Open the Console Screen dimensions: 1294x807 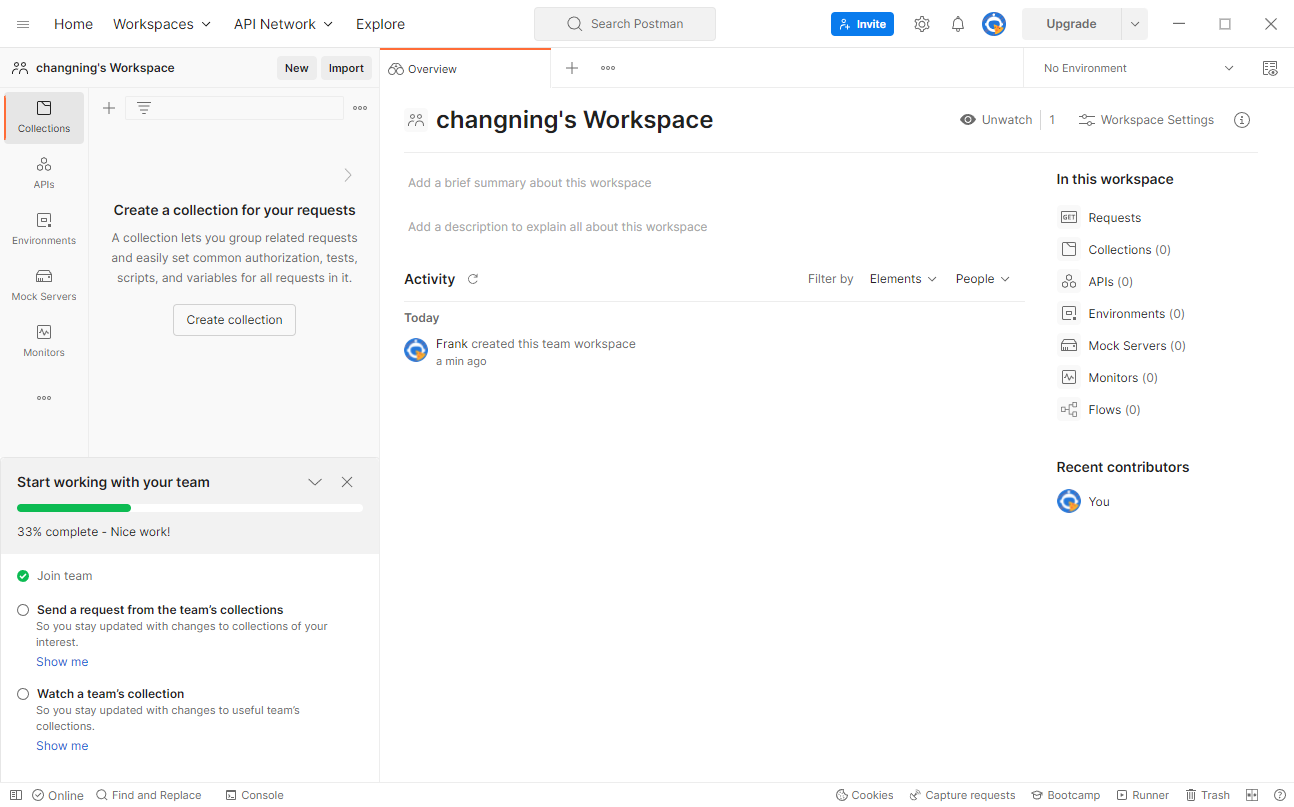[x=254, y=795]
